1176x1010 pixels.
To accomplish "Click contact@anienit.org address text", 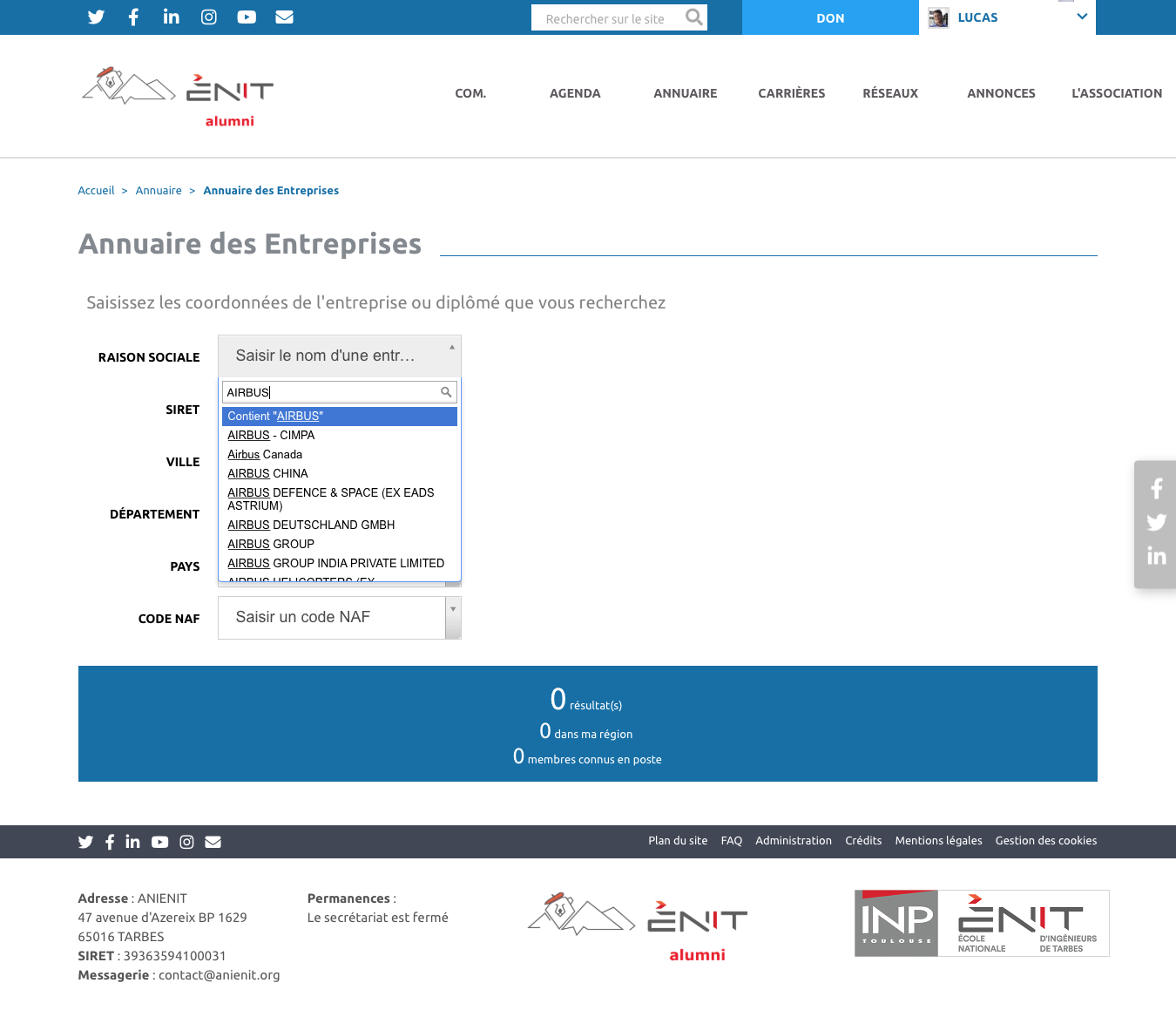I will (x=220, y=975).
